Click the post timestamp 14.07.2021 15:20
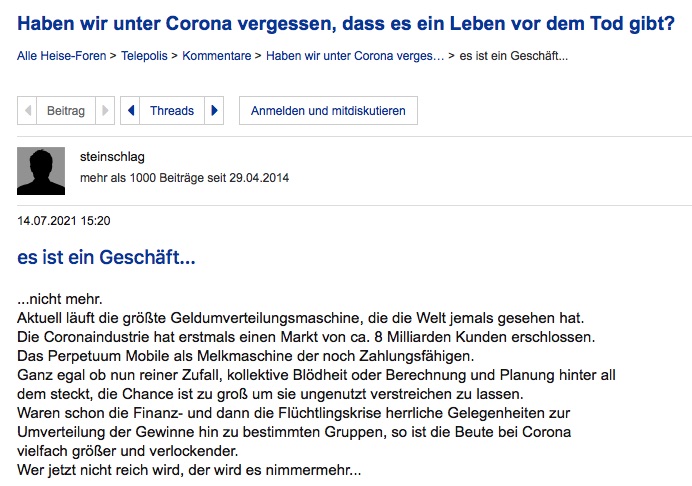 (64, 220)
